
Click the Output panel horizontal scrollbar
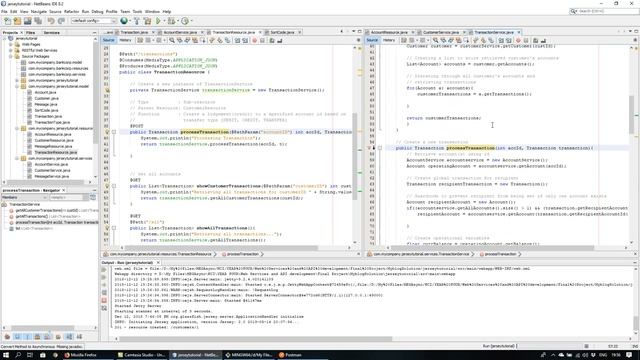256,339
